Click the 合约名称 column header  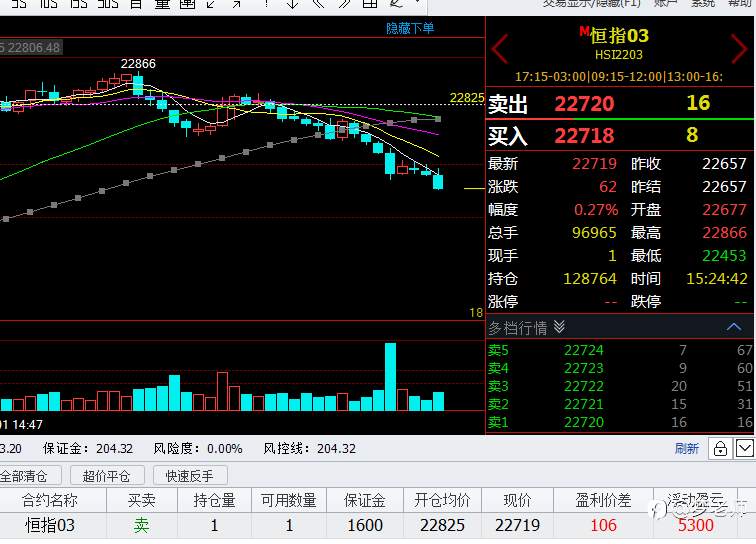(x=50, y=501)
